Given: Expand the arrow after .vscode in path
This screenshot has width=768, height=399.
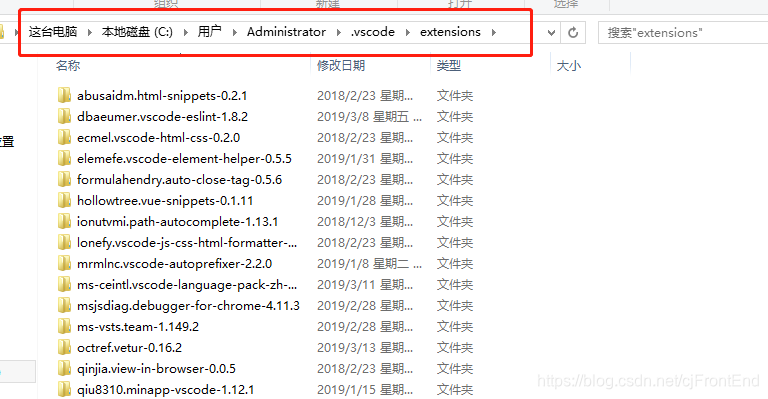Looking at the screenshot, I should [x=408, y=32].
